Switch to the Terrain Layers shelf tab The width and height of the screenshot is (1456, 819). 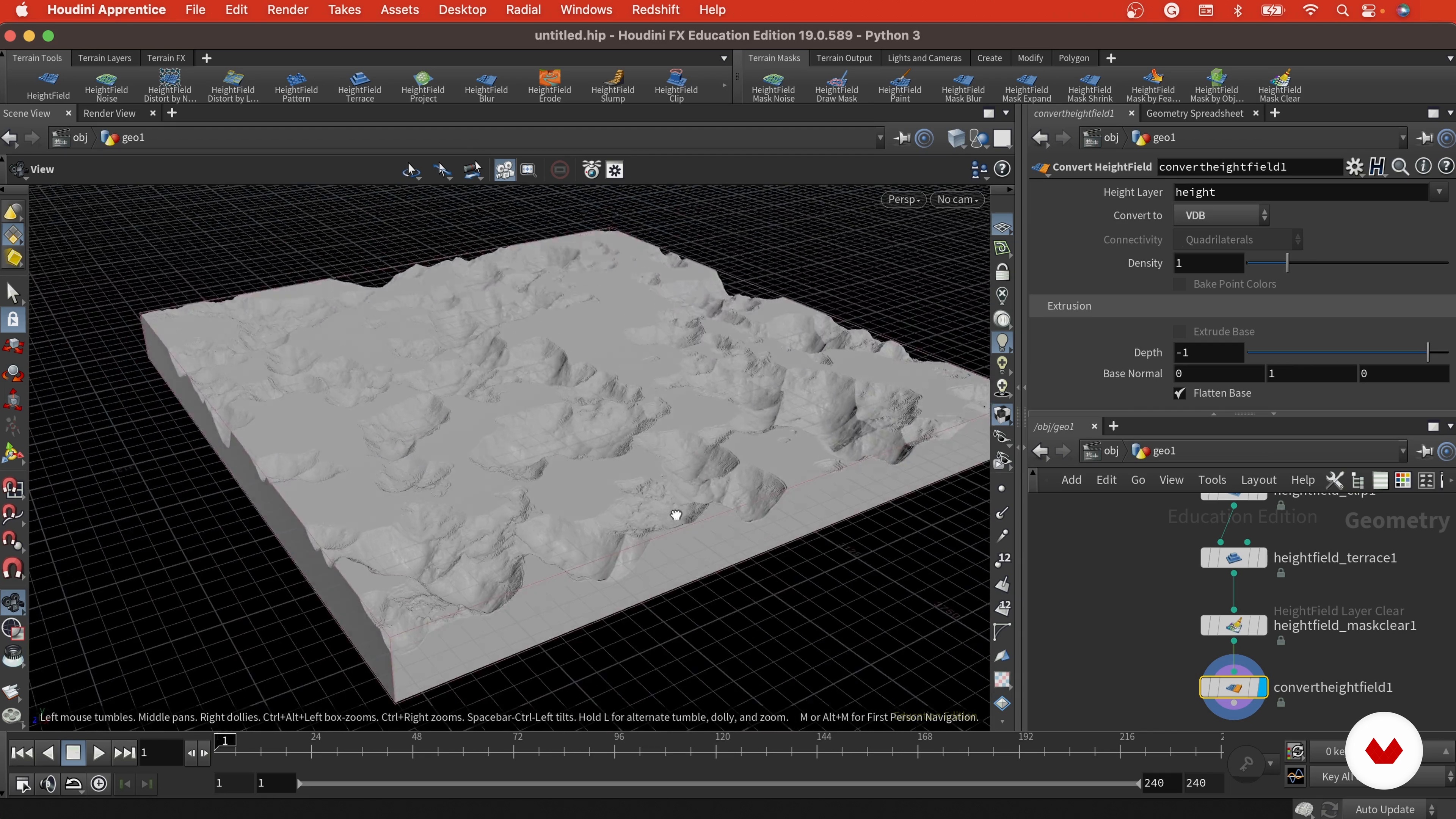coord(105,58)
